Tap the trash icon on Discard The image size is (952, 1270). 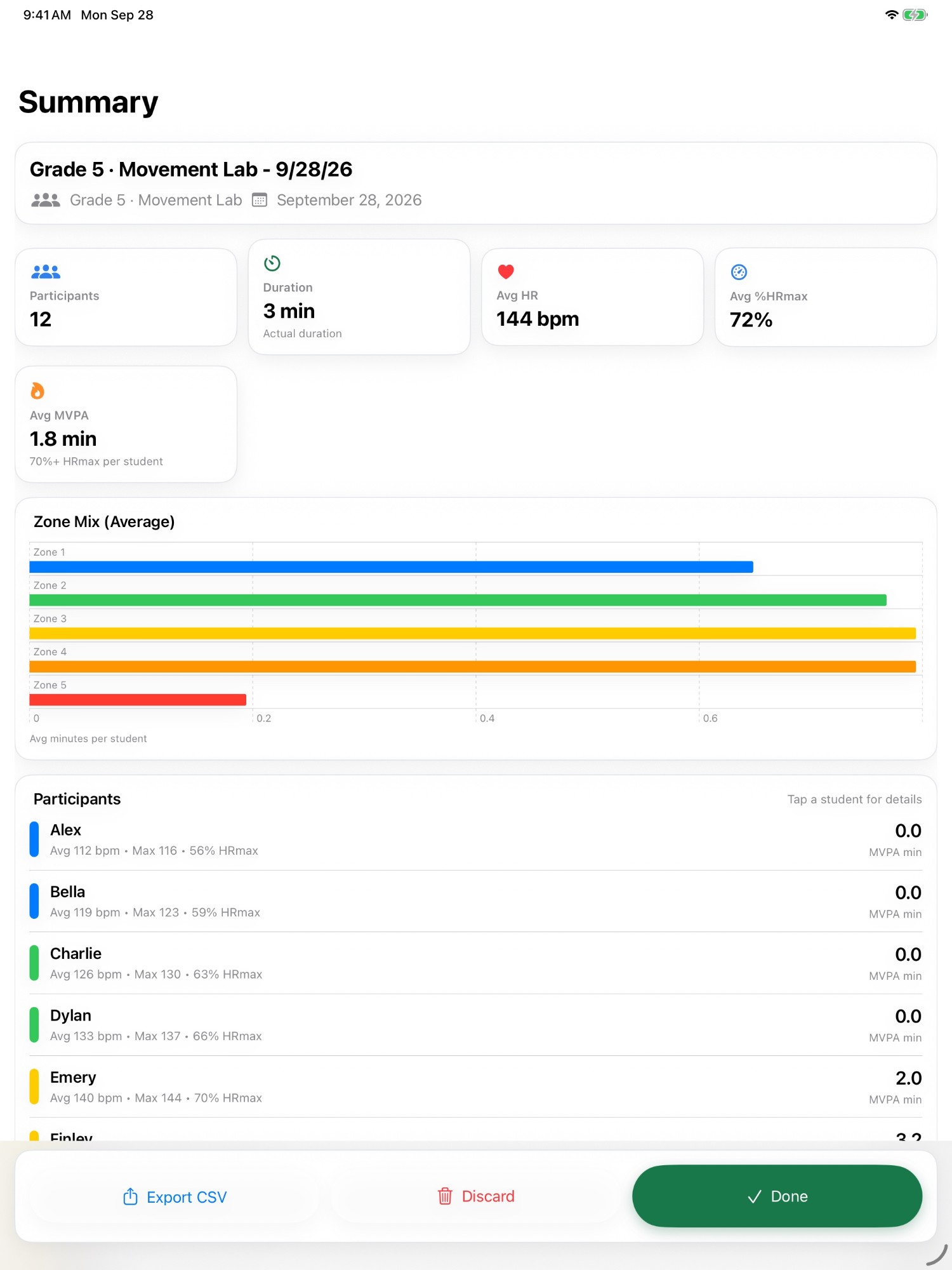point(445,1196)
